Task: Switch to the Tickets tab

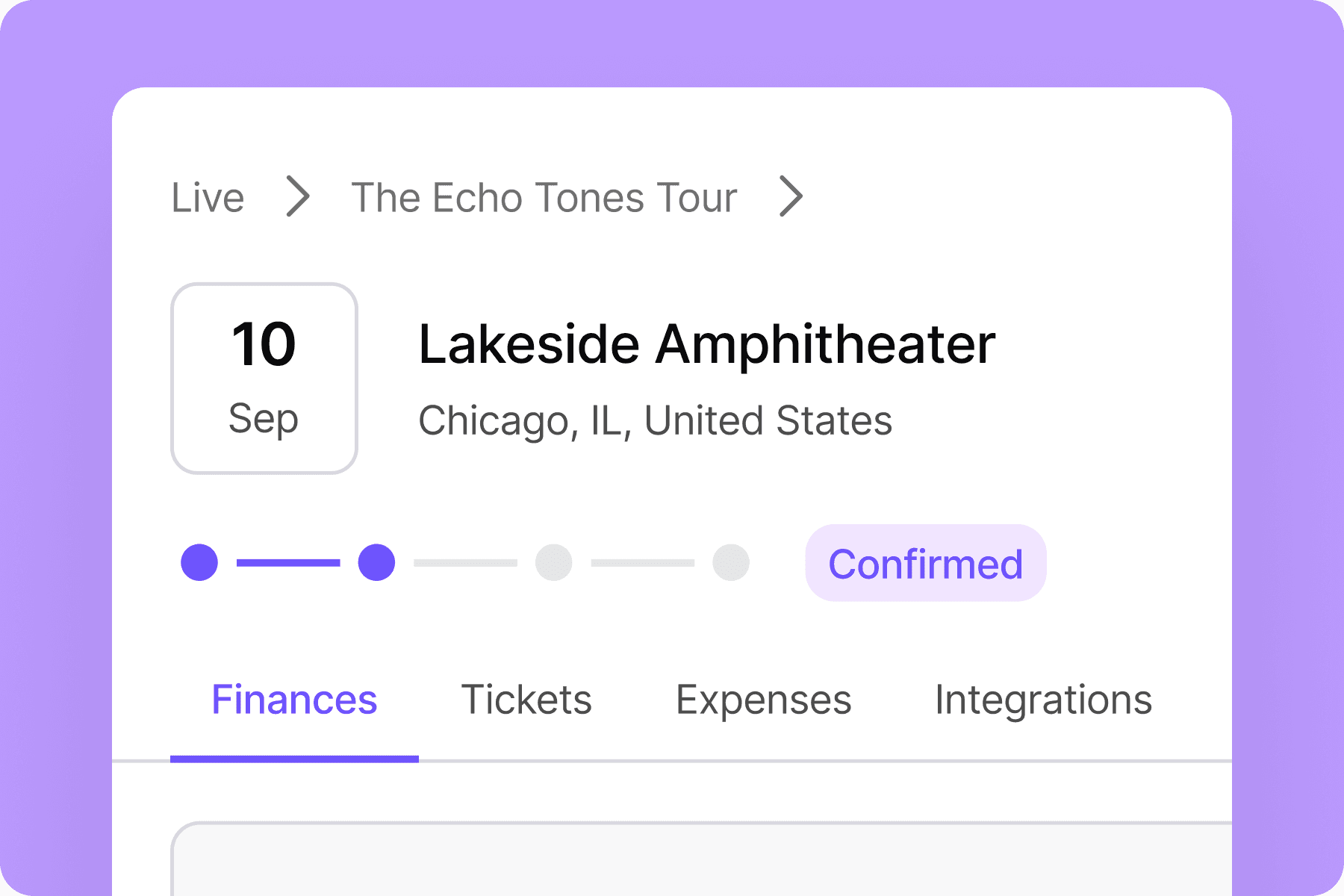Action: [x=526, y=700]
